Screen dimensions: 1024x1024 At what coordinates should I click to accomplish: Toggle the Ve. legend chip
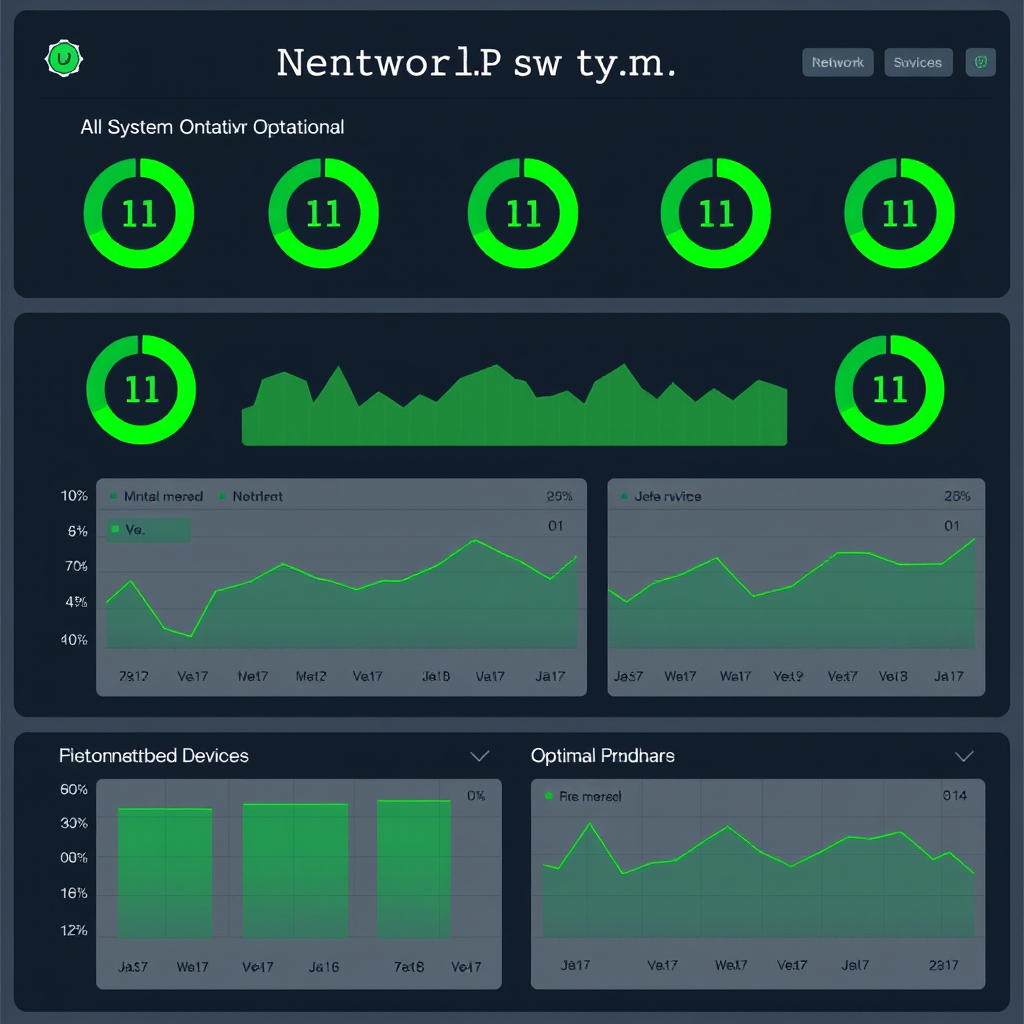149,530
